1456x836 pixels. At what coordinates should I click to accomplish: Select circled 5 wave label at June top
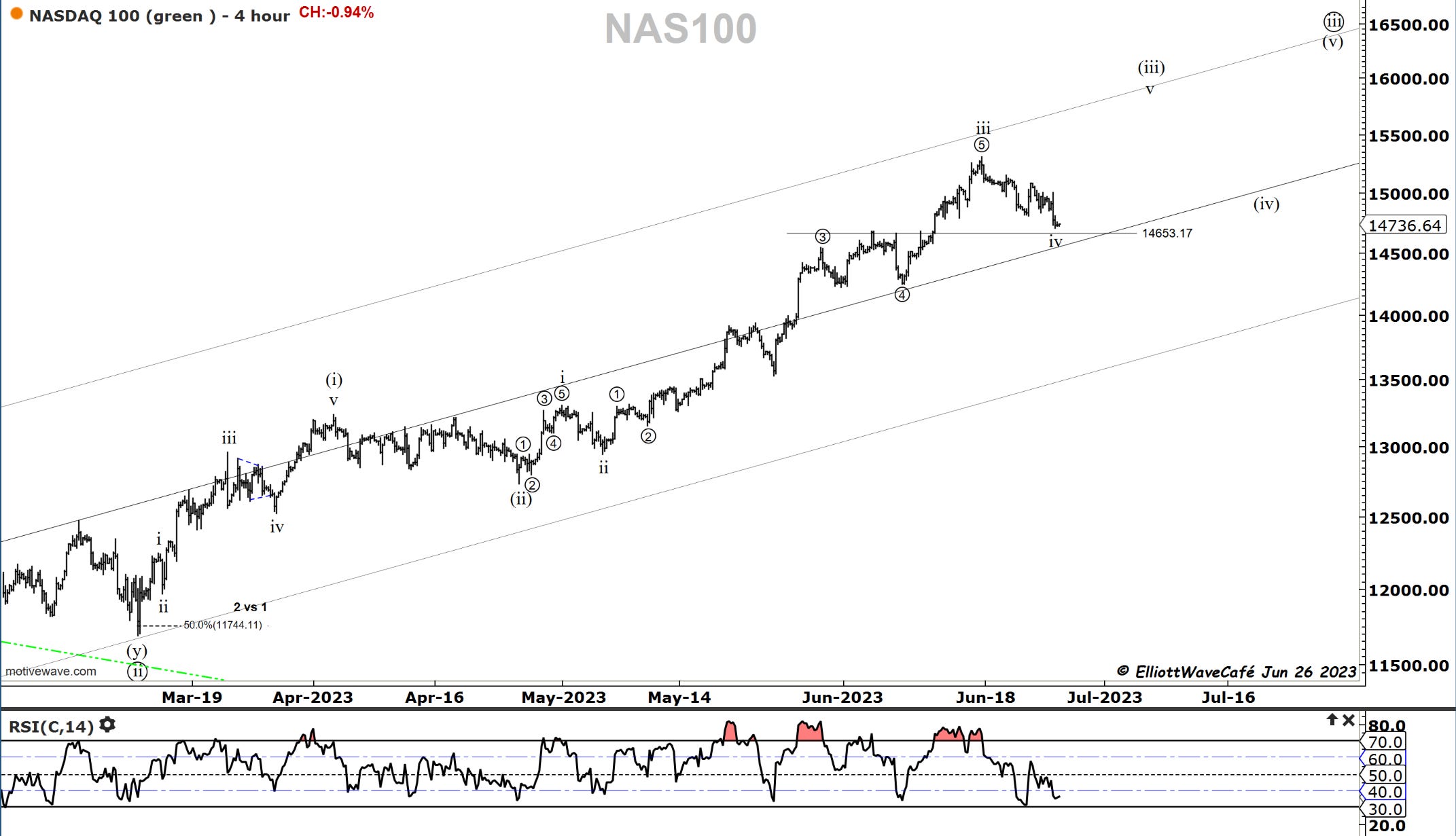pyautogui.click(x=981, y=145)
